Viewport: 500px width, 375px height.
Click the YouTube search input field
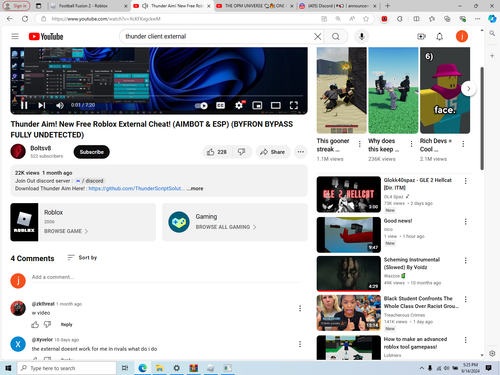tap(218, 36)
